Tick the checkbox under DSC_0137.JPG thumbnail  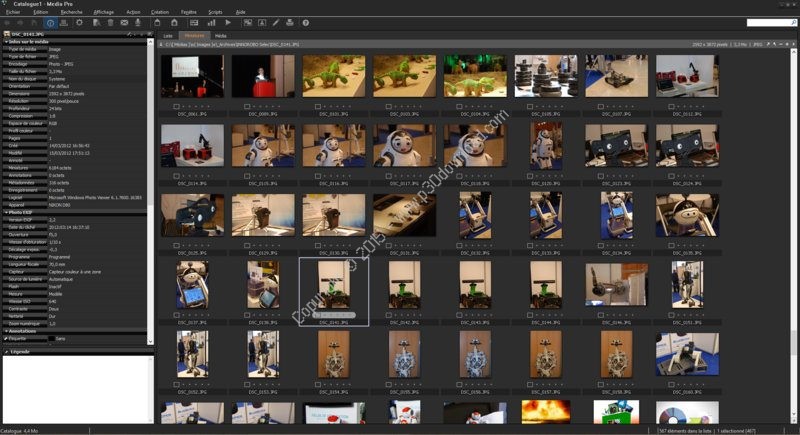click(x=176, y=315)
